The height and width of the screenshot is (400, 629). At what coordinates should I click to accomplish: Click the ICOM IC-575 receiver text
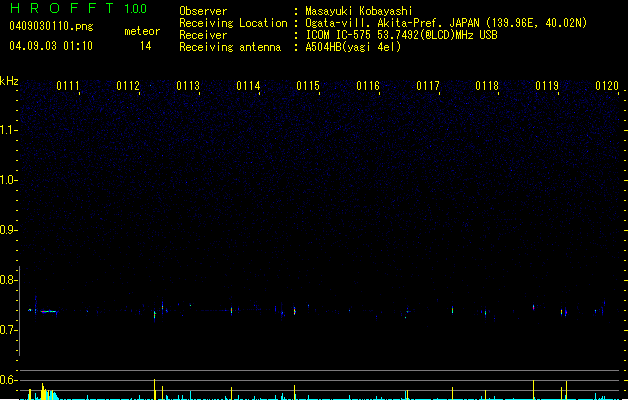(x=401, y=35)
